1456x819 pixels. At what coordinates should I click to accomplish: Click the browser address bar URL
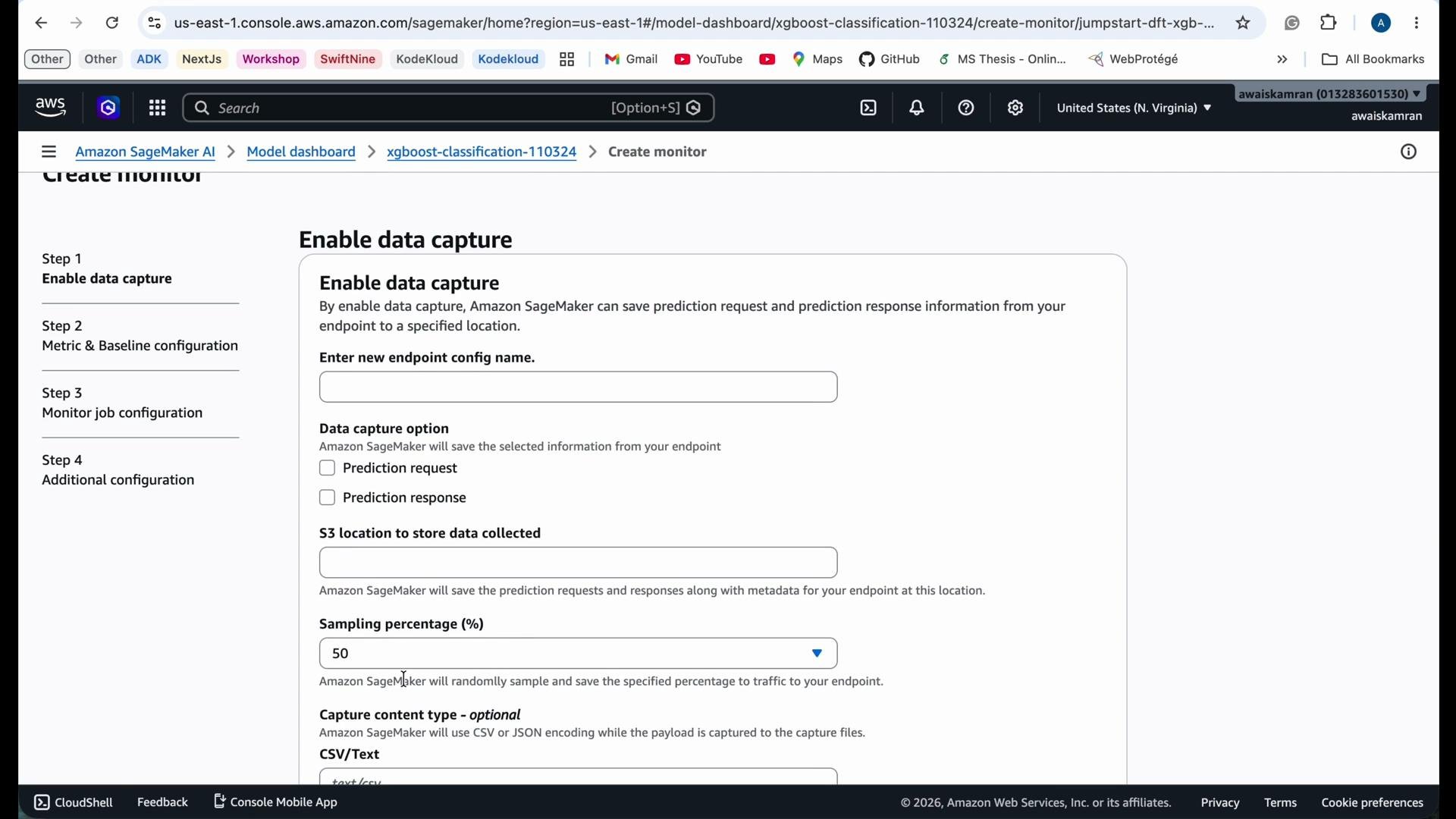coord(694,24)
